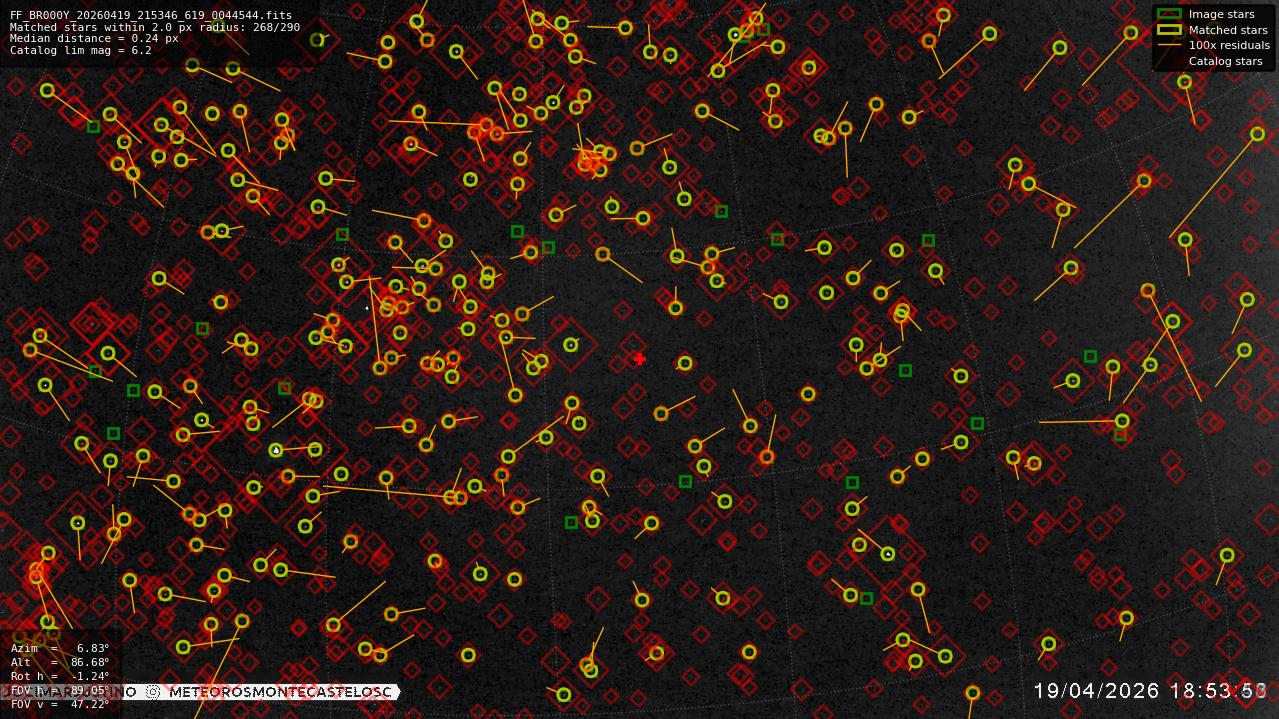Image resolution: width=1279 pixels, height=719 pixels.
Task: Click the 19/04/2026 18:53:58 timestamp
Action: click(x=1150, y=691)
